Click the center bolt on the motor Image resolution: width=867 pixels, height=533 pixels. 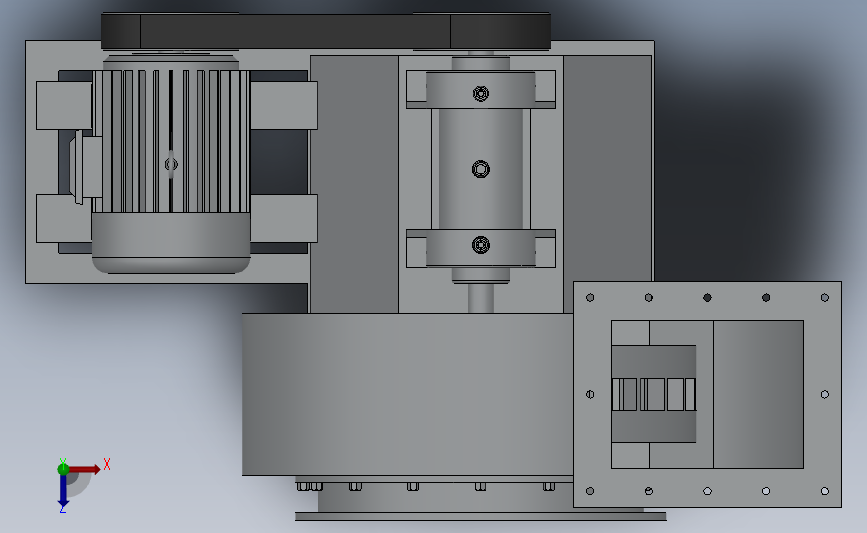pos(171,164)
